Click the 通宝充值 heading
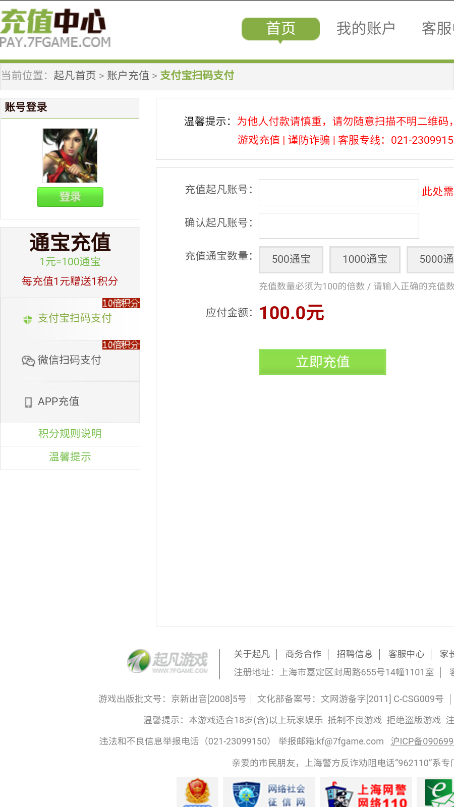454x807 pixels. 70,242
